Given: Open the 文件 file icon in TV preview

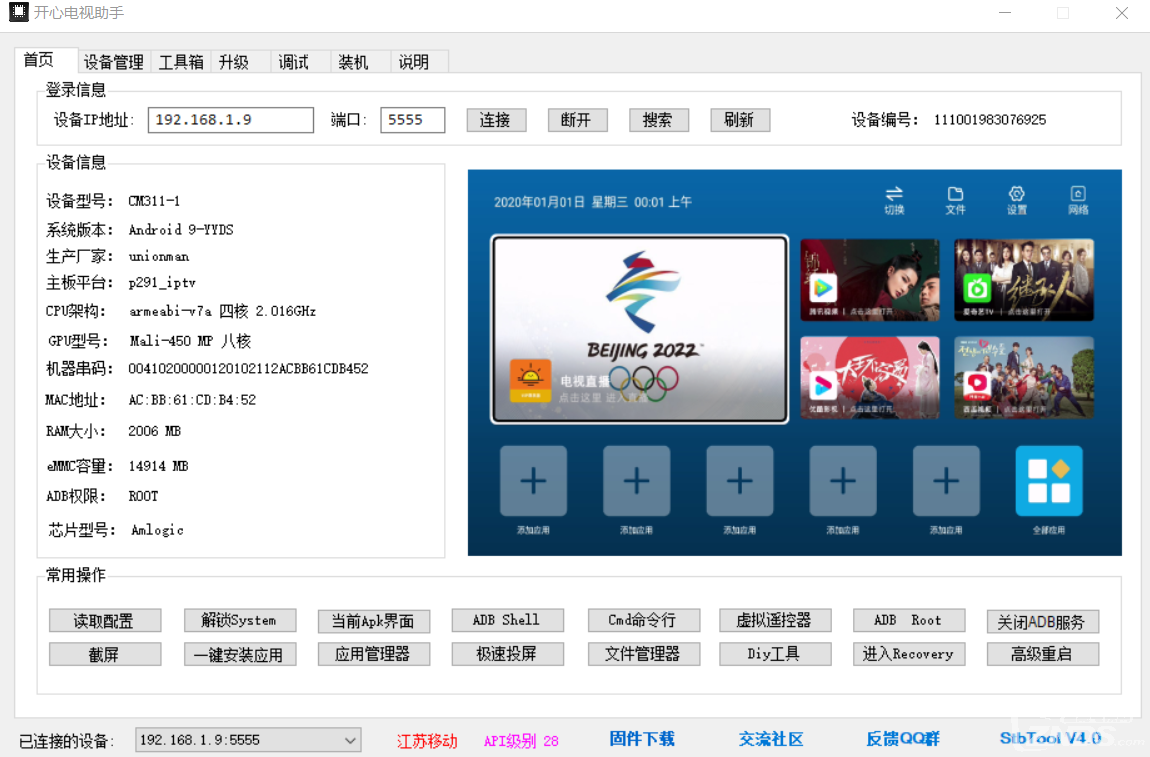Looking at the screenshot, I should [955, 200].
